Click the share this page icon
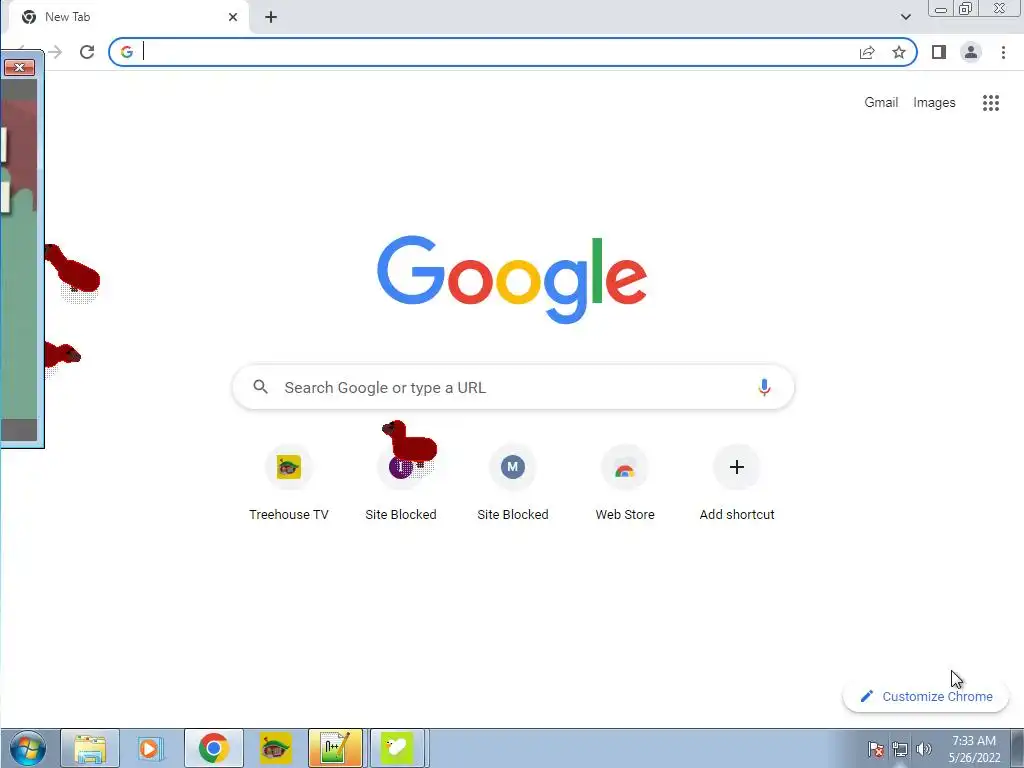Screen dimensions: 1024x768 [x=867, y=52]
